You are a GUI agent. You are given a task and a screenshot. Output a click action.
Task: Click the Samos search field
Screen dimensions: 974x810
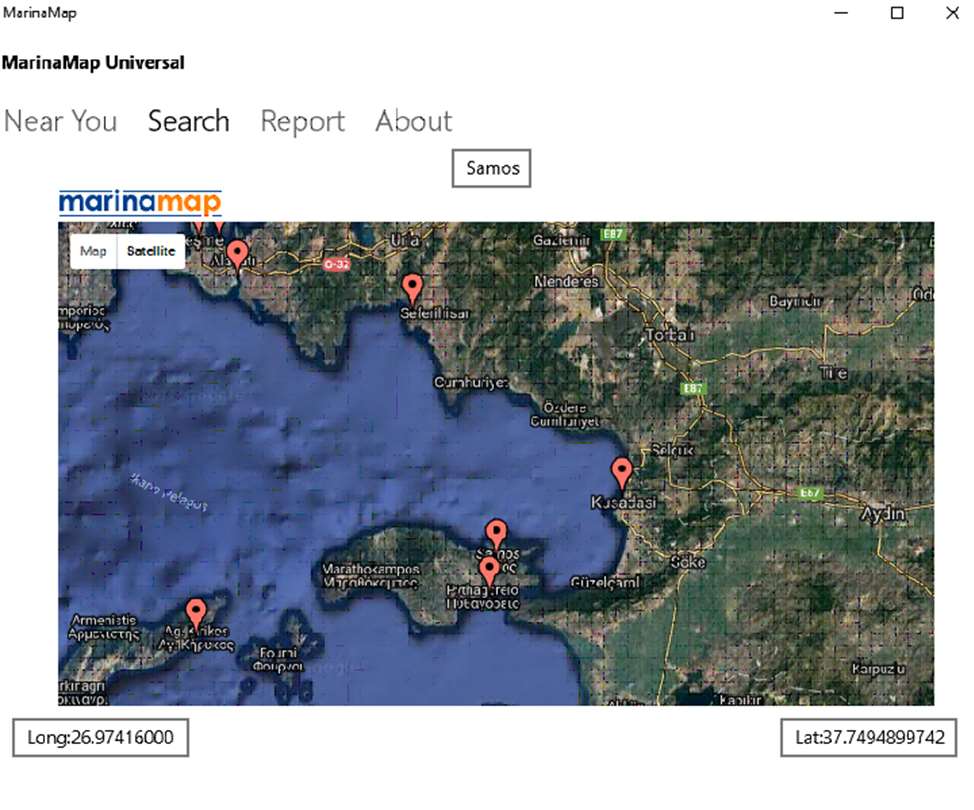coord(491,168)
